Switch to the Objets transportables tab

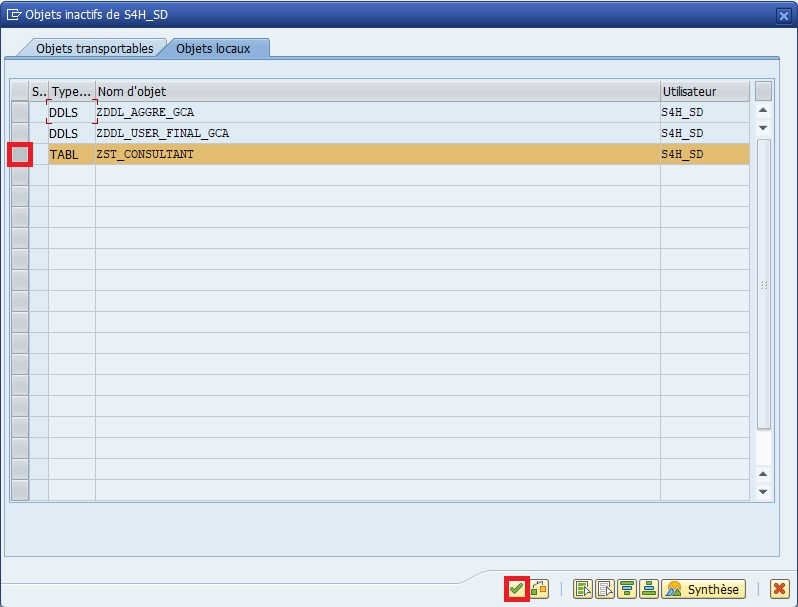click(x=94, y=48)
